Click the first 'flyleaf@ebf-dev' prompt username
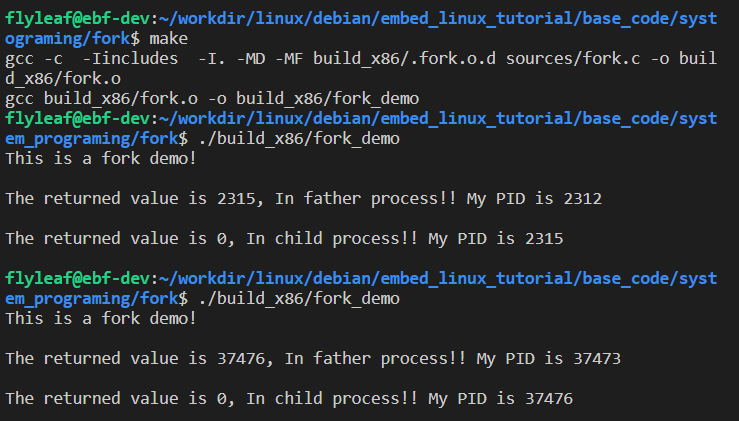Image resolution: width=739 pixels, height=421 pixels. coord(77,18)
